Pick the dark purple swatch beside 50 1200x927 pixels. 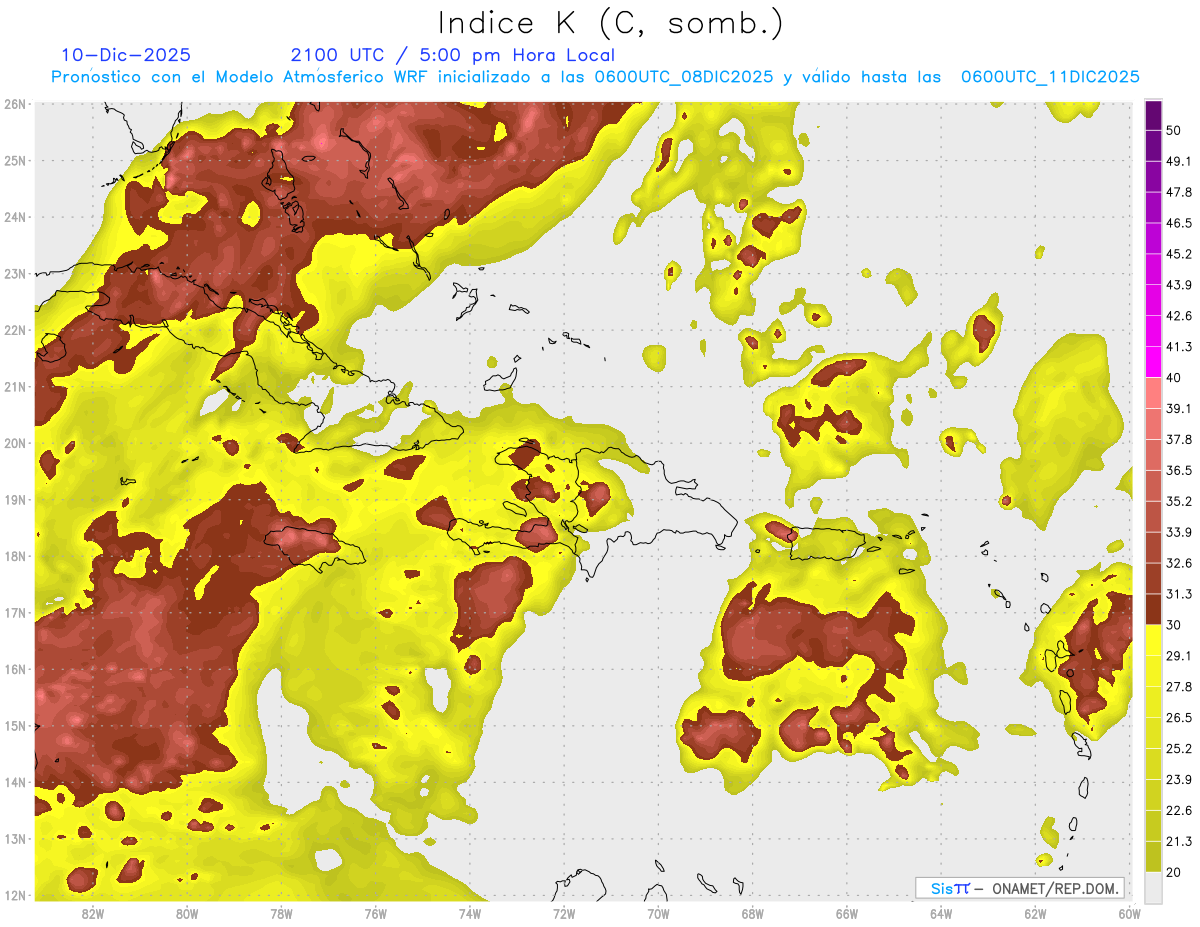click(x=1154, y=116)
